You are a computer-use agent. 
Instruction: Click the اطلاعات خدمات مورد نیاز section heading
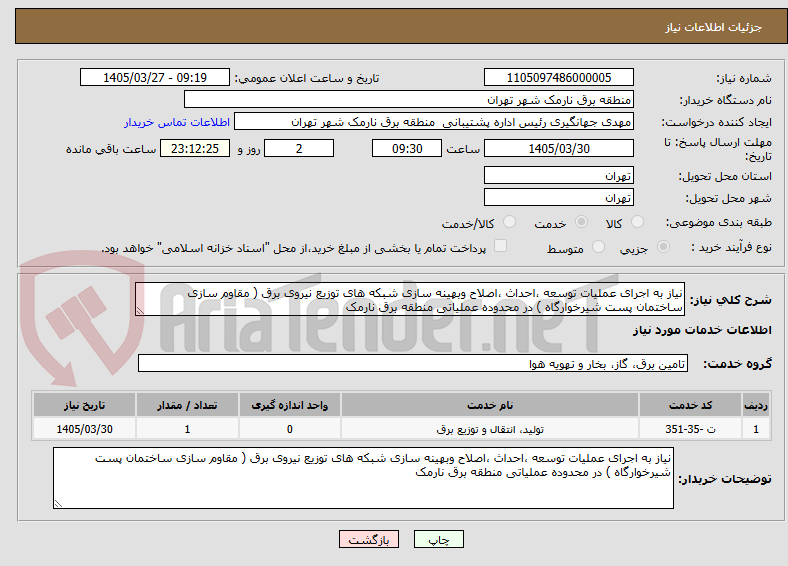click(x=702, y=330)
